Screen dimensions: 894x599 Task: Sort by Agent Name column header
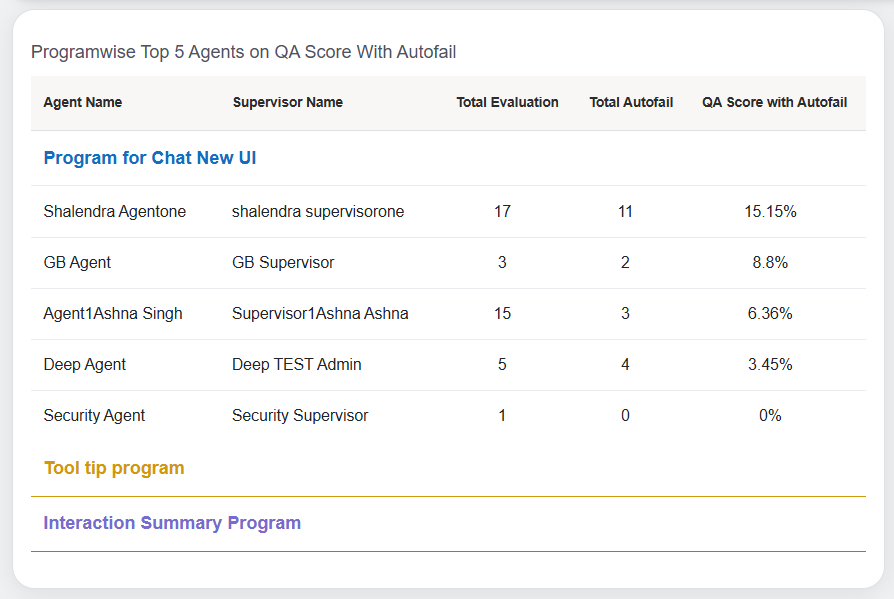click(x=83, y=102)
